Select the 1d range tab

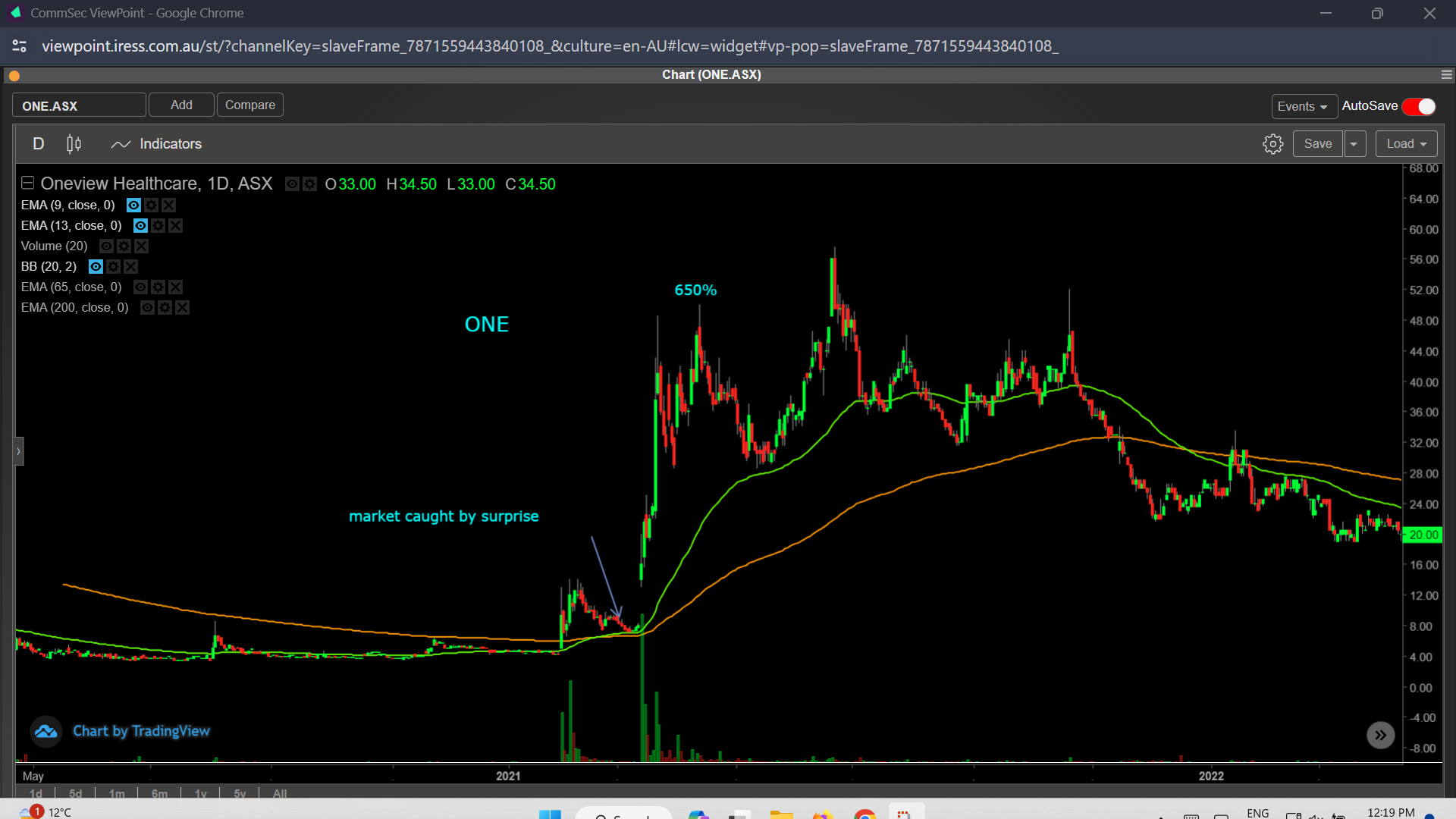tap(36, 793)
